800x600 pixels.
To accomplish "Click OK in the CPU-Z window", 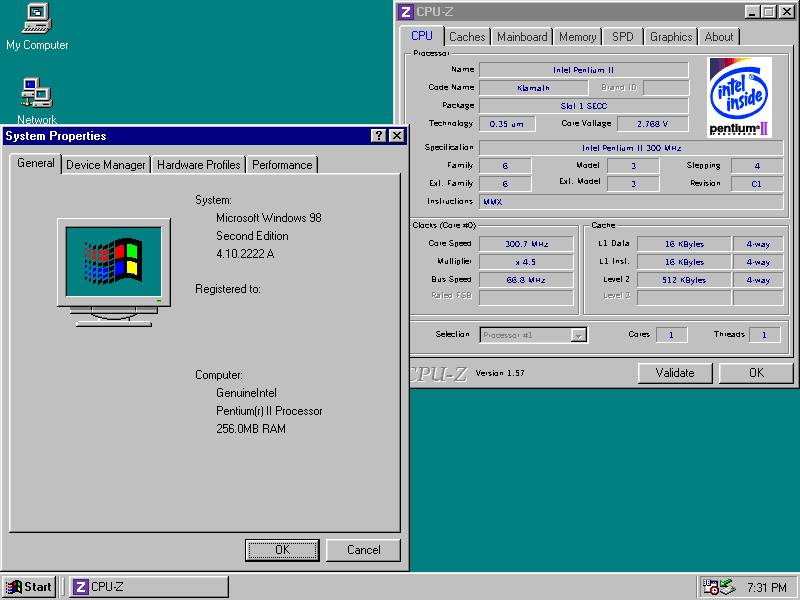I will point(756,373).
